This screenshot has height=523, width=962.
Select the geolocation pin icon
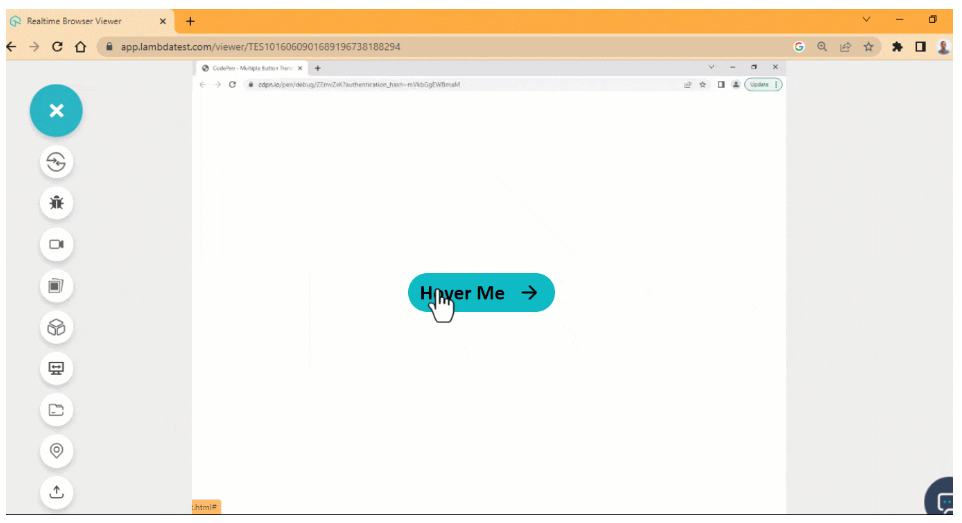coord(56,451)
